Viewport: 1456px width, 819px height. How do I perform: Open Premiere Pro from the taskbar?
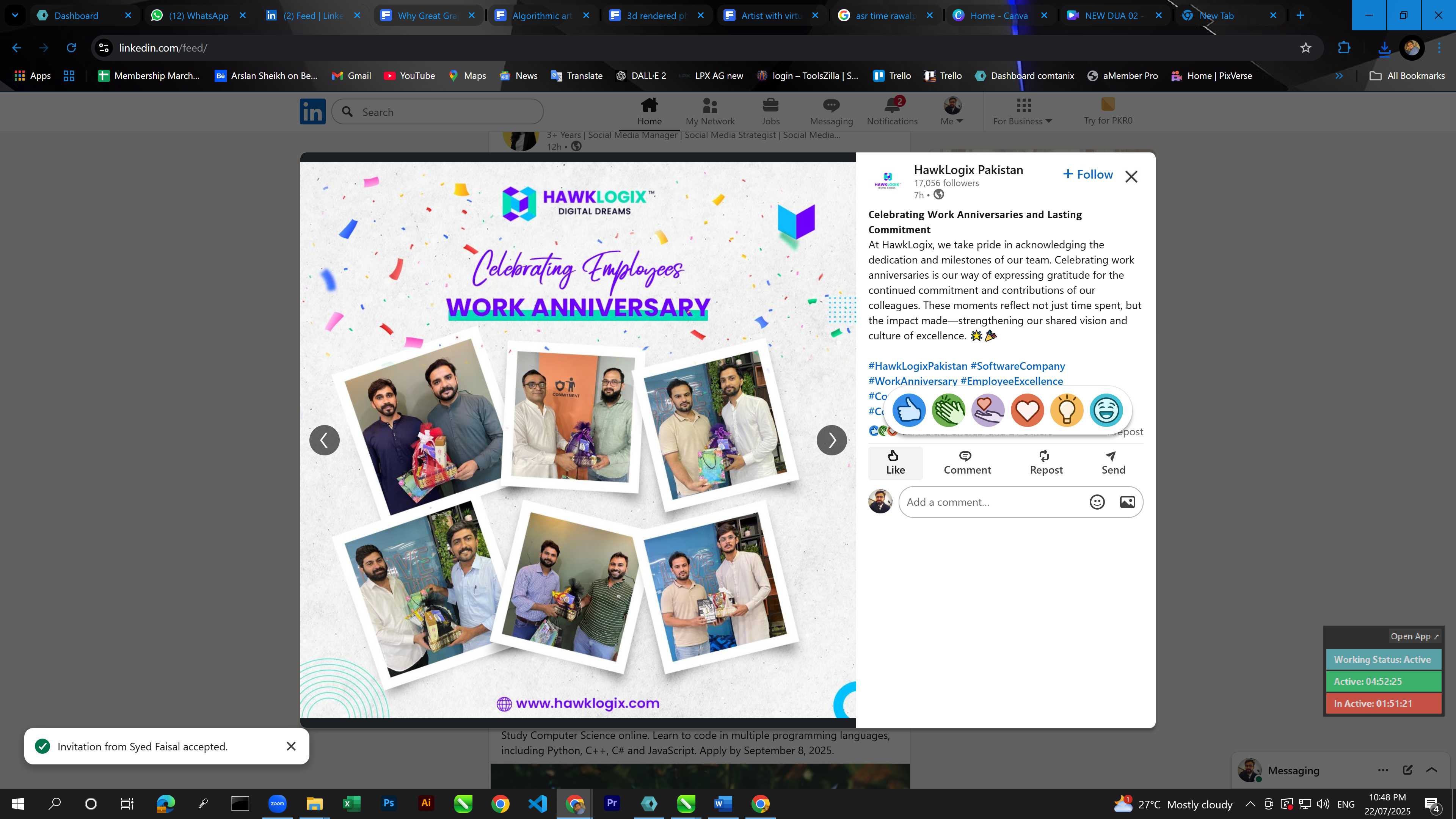pos(612,803)
